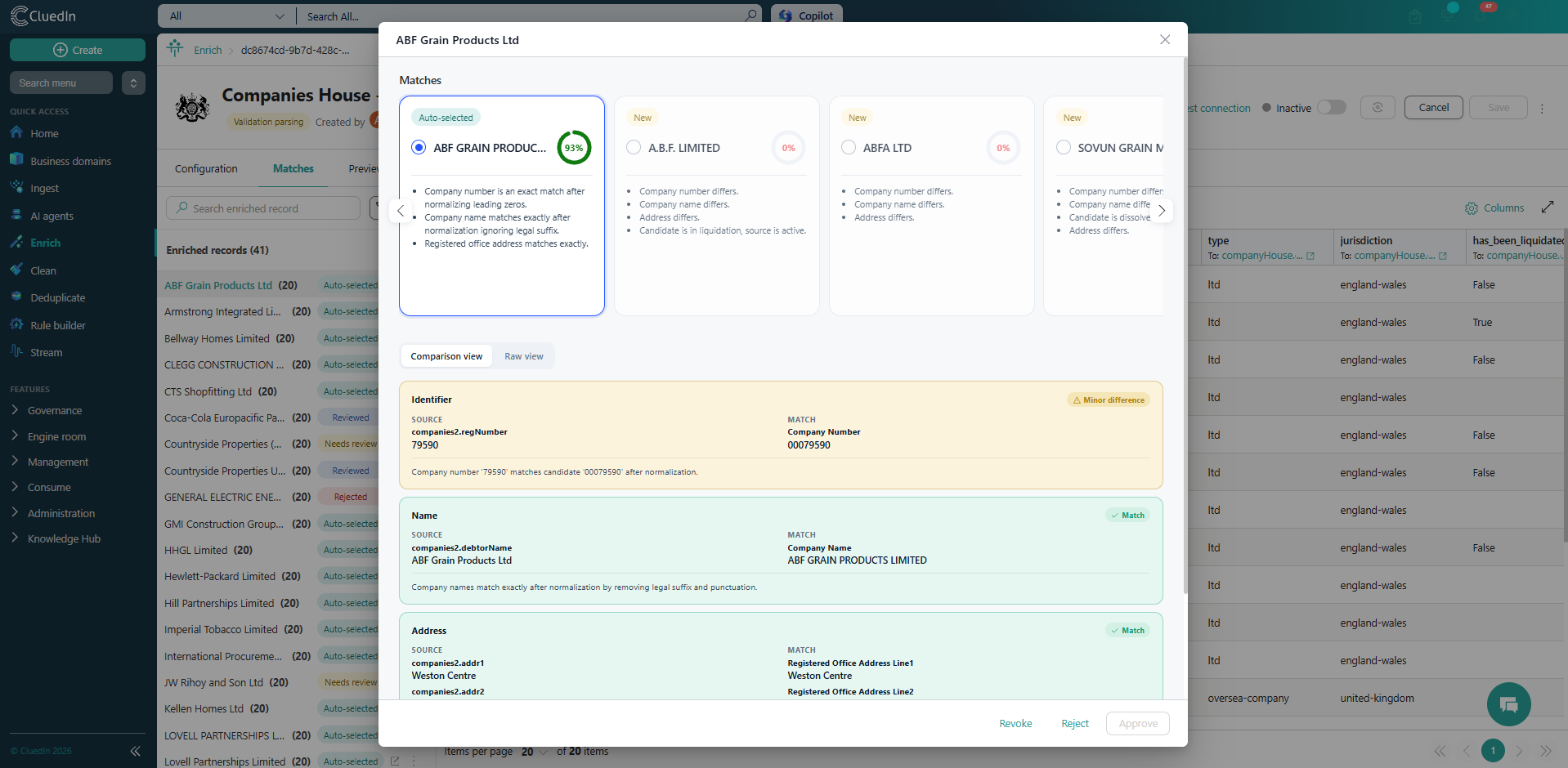Image resolution: width=1568 pixels, height=768 pixels.
Task: Expand the Consume section
Action: click(49, 487)
